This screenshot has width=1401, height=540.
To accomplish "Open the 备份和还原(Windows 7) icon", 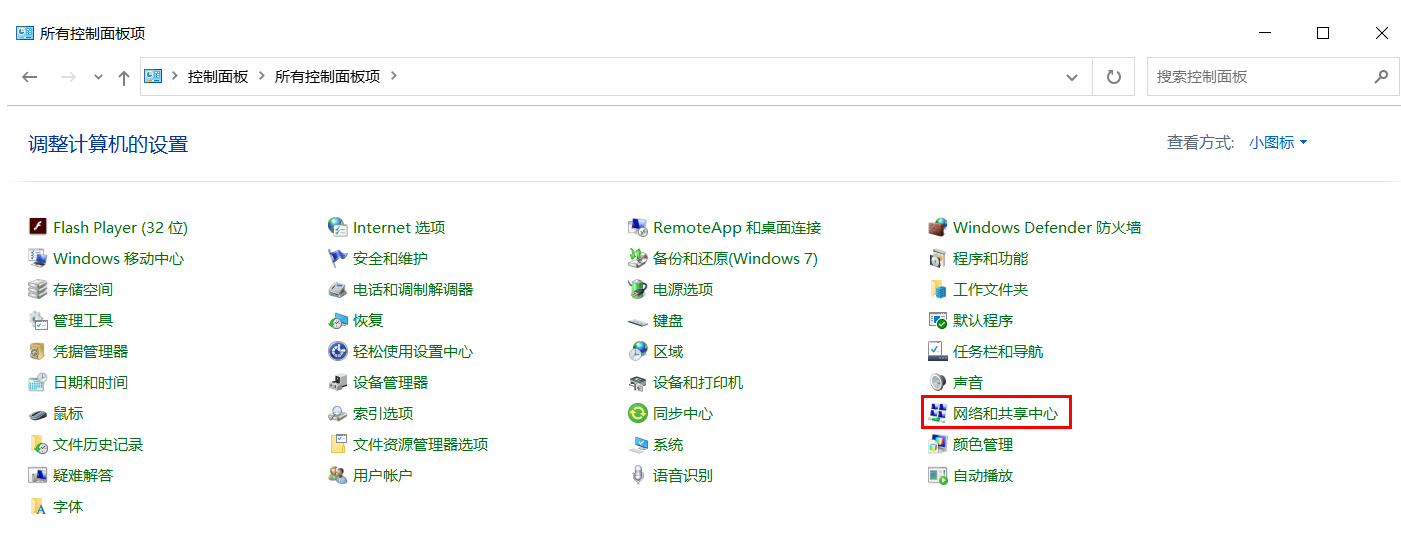I will click(x=638, y=258).
